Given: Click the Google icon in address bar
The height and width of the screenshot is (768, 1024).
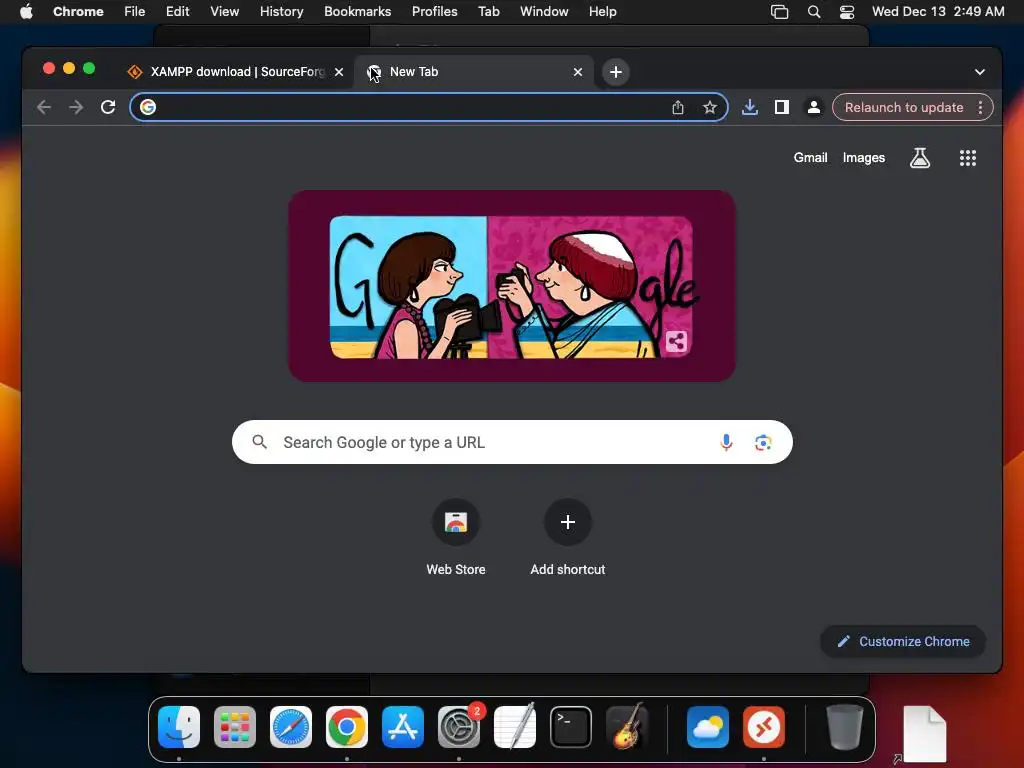Looking at the screenshot, I should [x=148, y=107].
